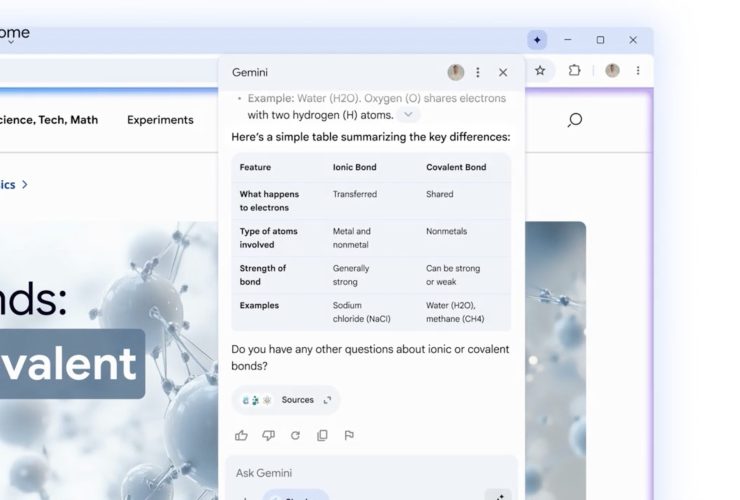Click the breadcrumb chevron link

tap(25, 185)
